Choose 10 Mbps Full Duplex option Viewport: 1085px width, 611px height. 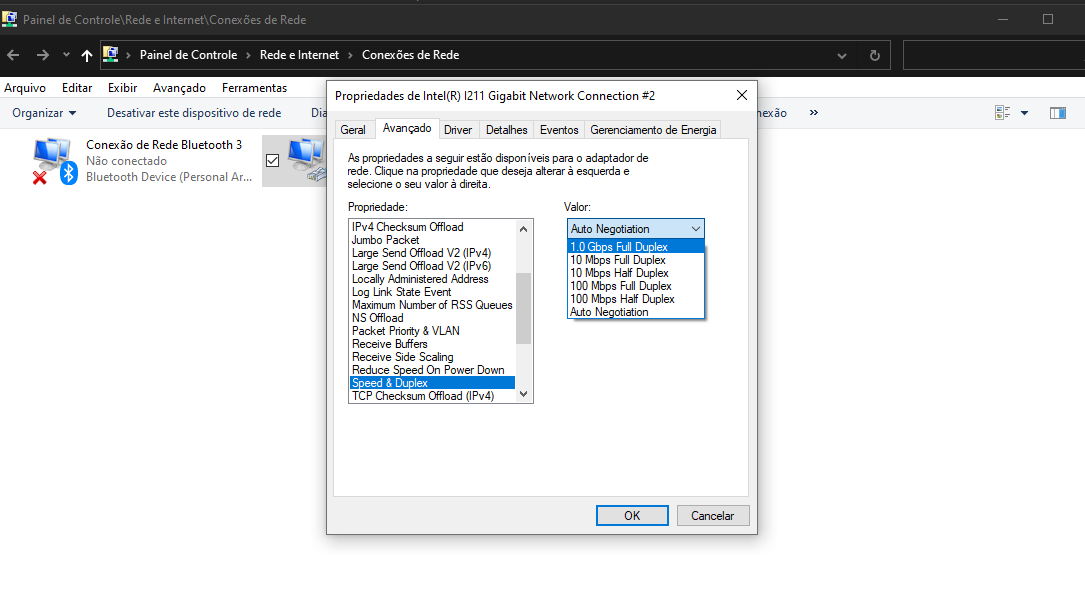click(x=635, y=260)
